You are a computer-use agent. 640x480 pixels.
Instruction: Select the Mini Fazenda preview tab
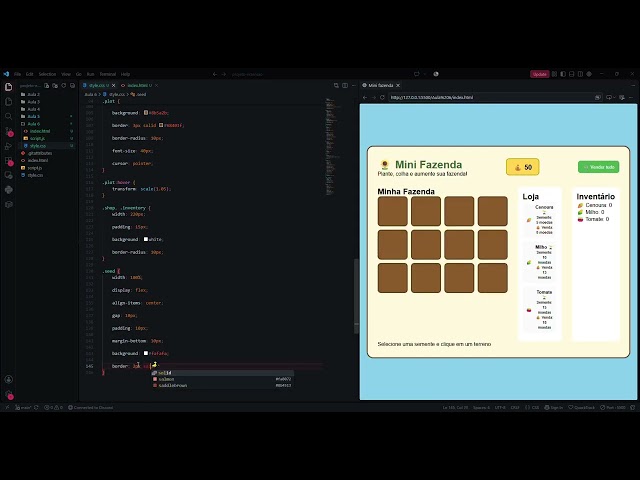[x=380, y=85]
